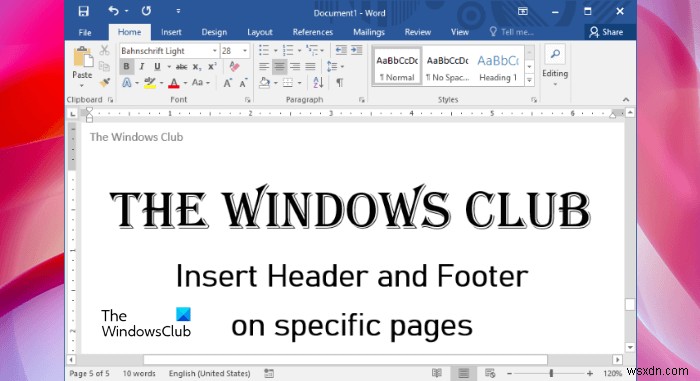
Task: Decrease font size with shrink button
Action: click(243, 83)
